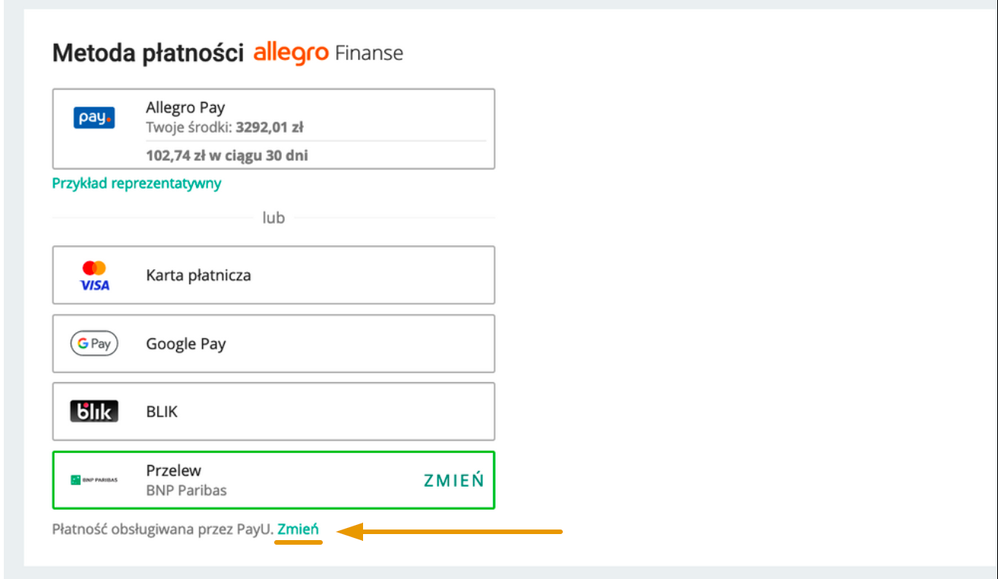998x579 pixels.
Task: Click the orange allegro logo in header
Action: [x=291, y=53]
